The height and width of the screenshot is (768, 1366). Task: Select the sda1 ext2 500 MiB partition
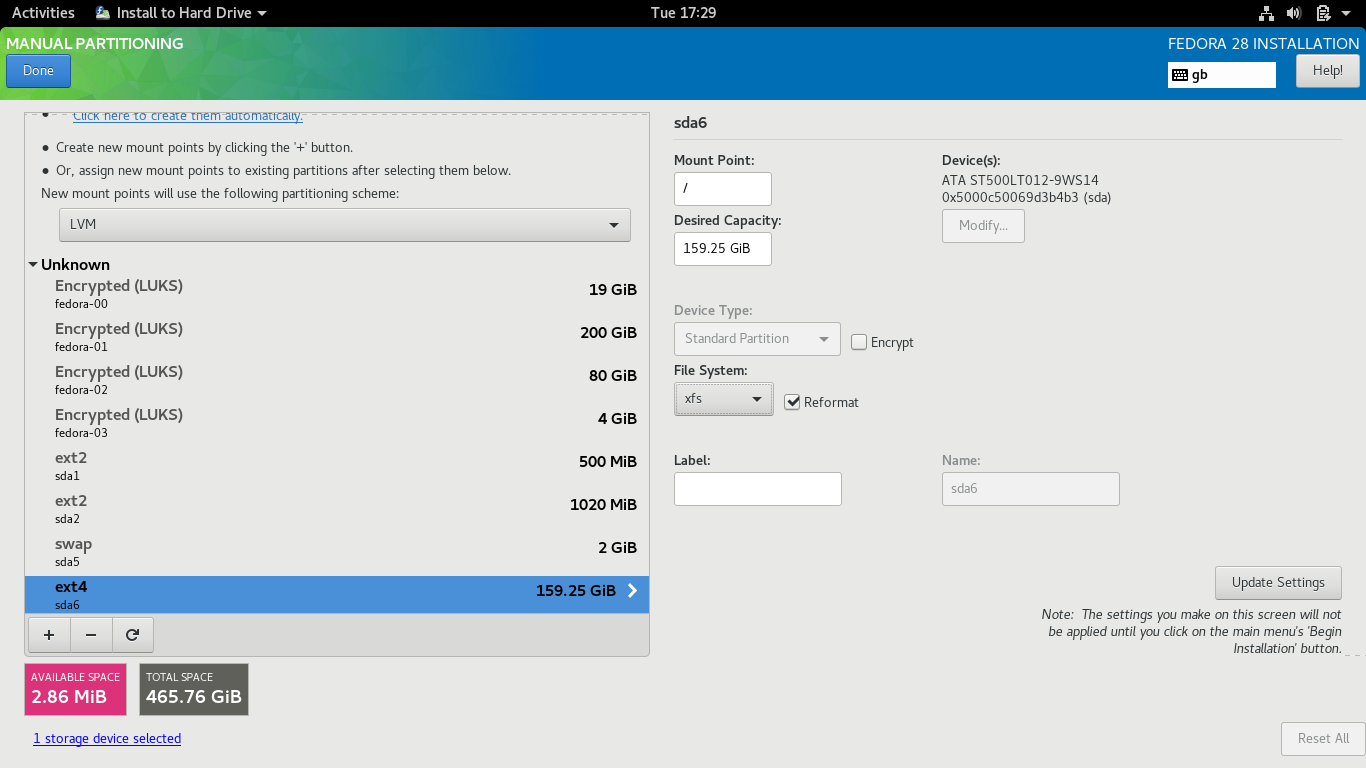coord(337,467)
